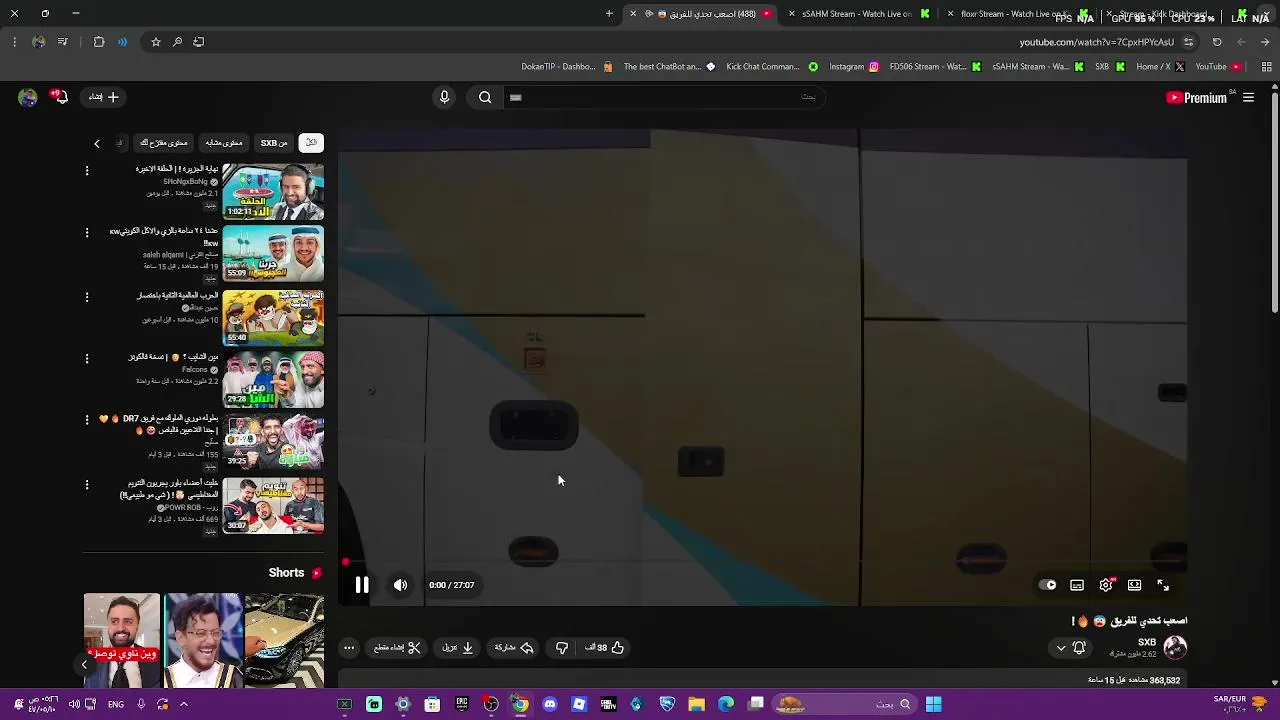Open YouTube notifications bell with 9+ badge
Screen dimensions: 1280x720
click(60, 97)
